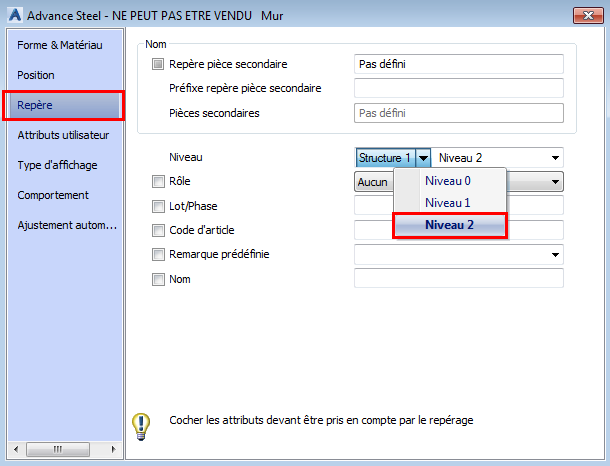Image resolution: width=610 pixels, height=466 pixels.
Task: Select the Ajustement autom... tab
Action: [x=67, y=225]
